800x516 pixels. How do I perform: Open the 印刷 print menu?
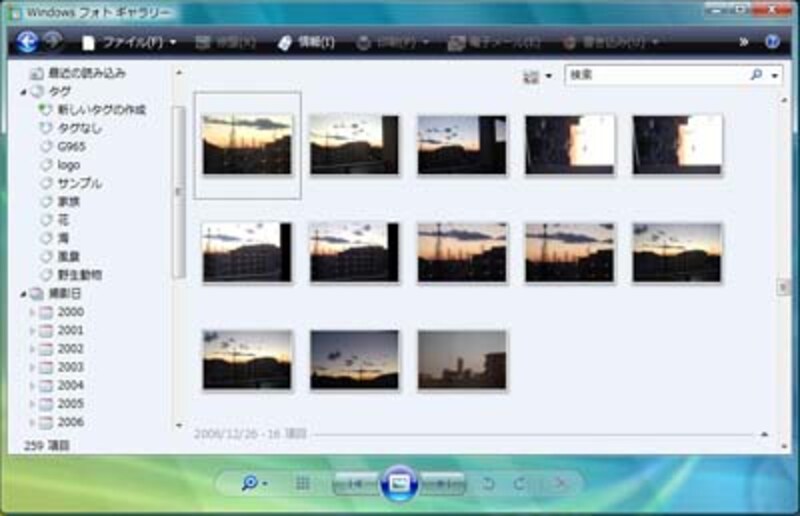[392, 43]
